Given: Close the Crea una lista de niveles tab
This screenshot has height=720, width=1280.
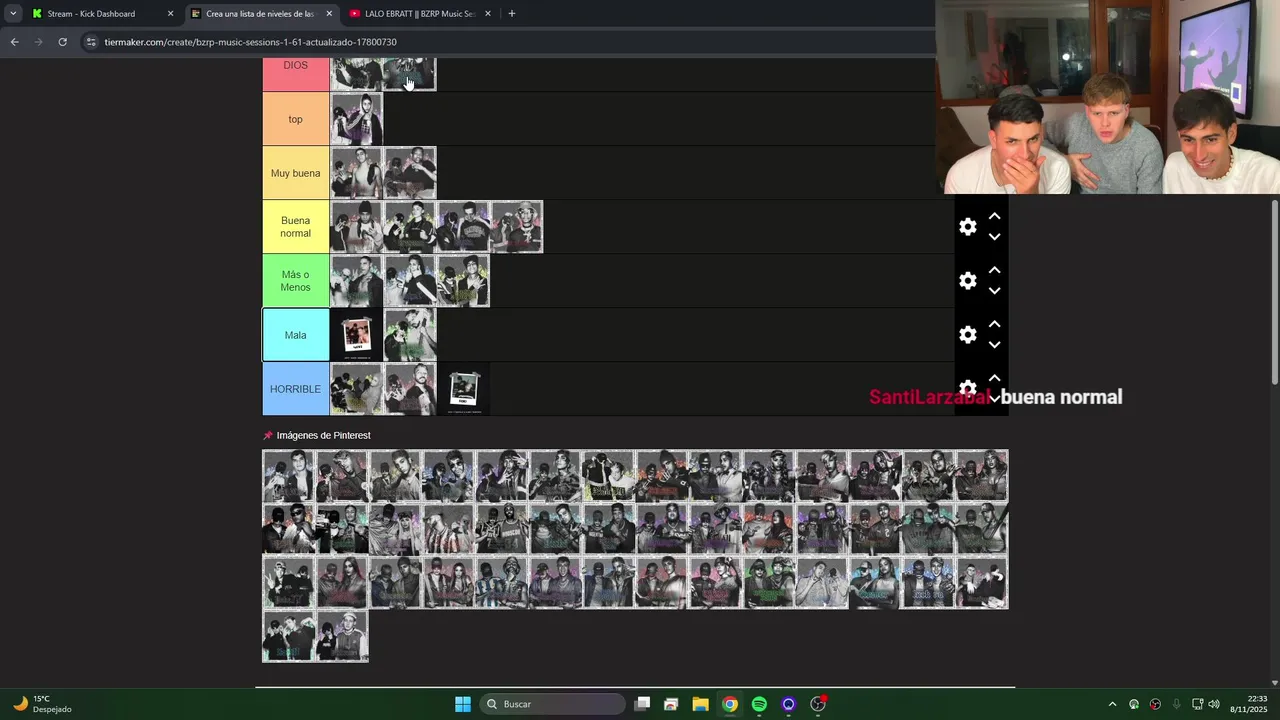Looking at the screenshot, I should coord(329,14).
